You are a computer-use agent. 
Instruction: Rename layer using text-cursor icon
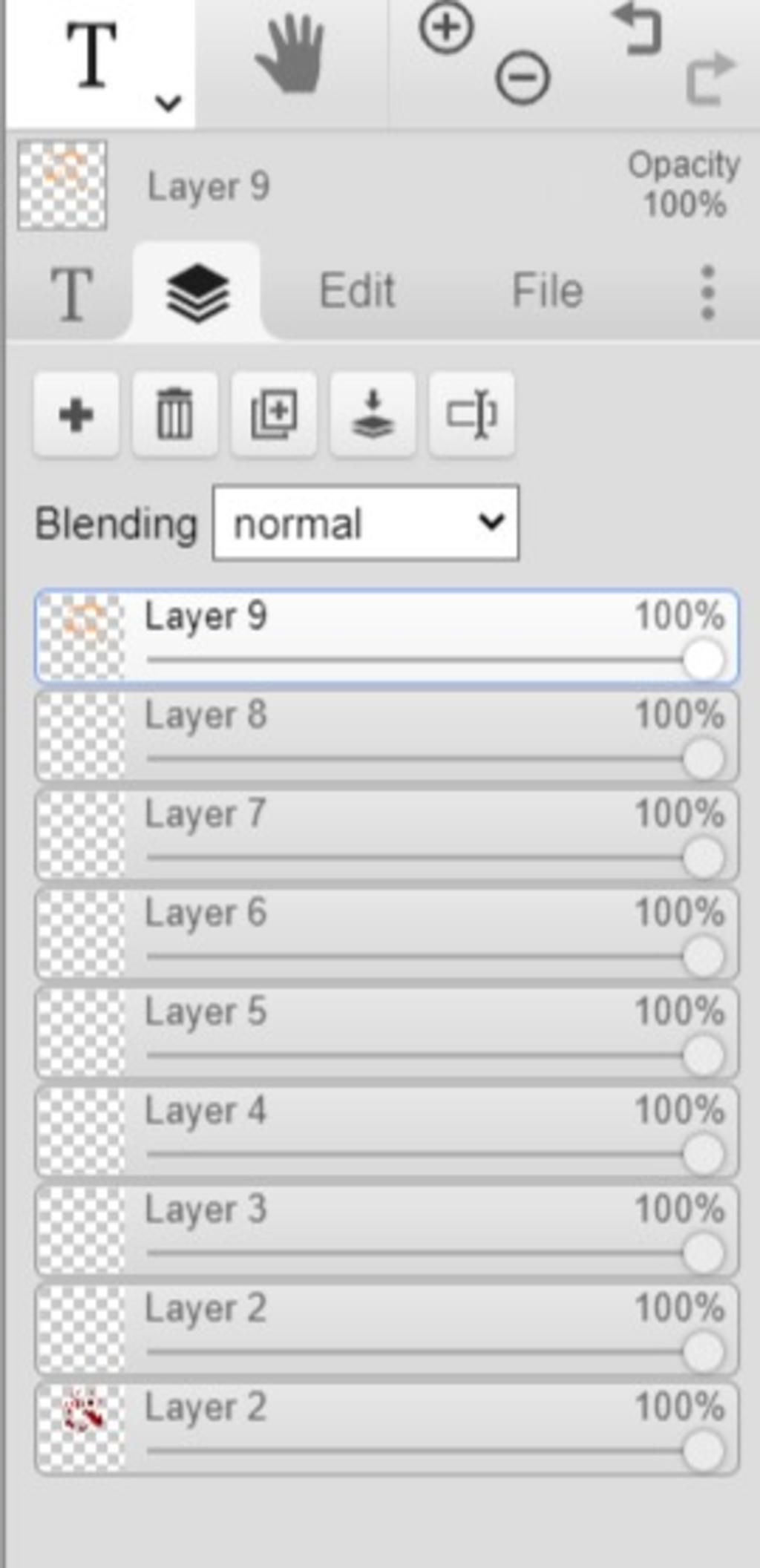click(x=471, y=415)
